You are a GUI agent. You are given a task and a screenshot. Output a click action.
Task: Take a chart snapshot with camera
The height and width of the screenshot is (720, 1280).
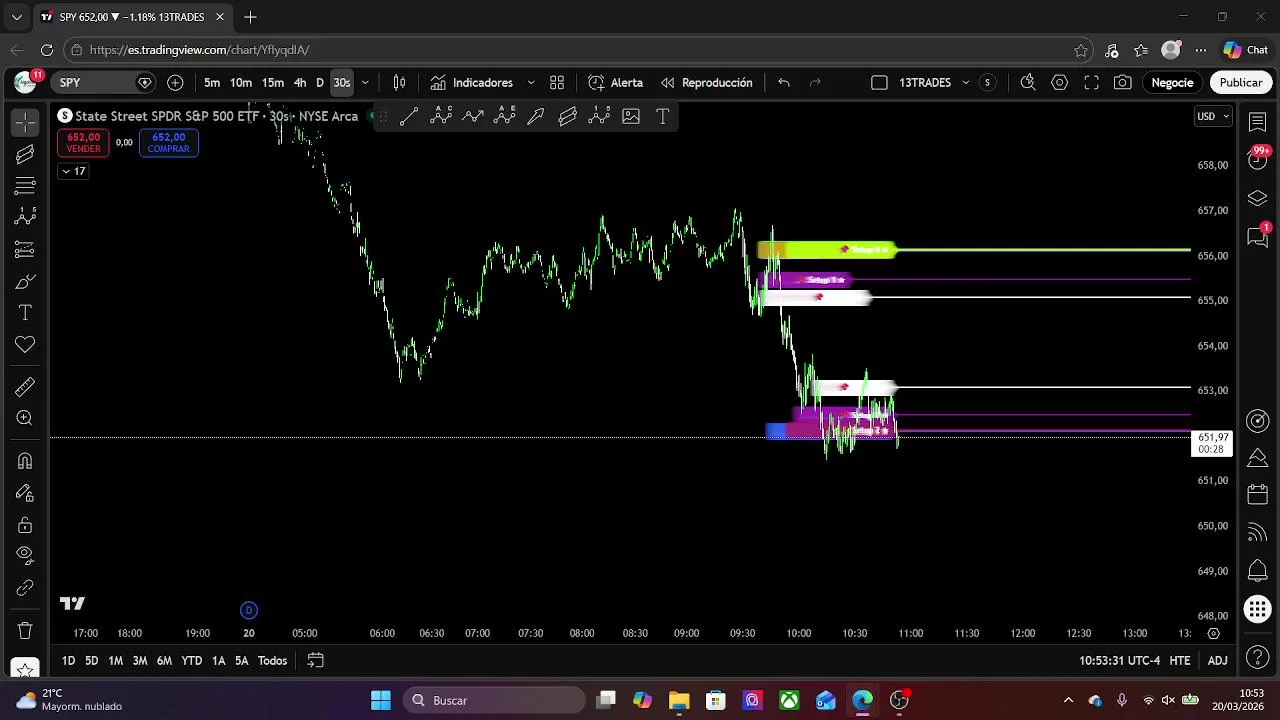pos(1123,83)
